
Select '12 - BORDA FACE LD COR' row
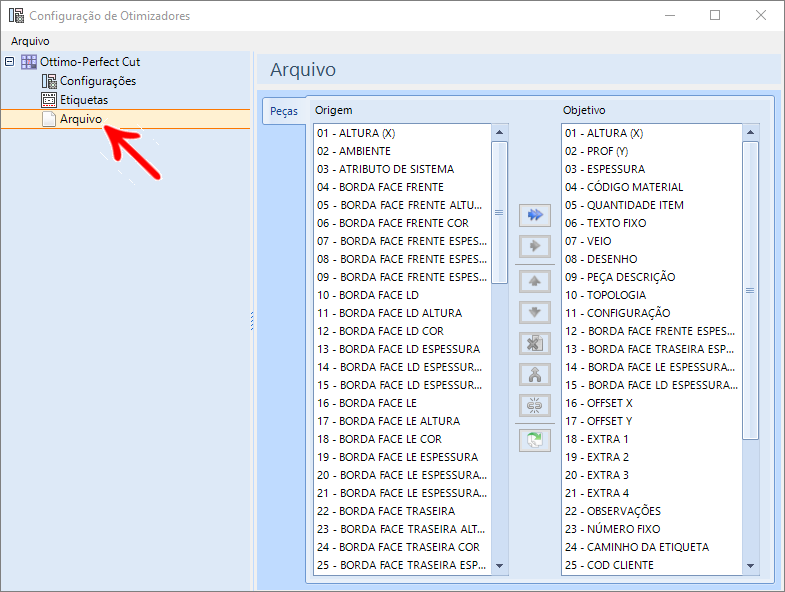[x=403, y=332]
